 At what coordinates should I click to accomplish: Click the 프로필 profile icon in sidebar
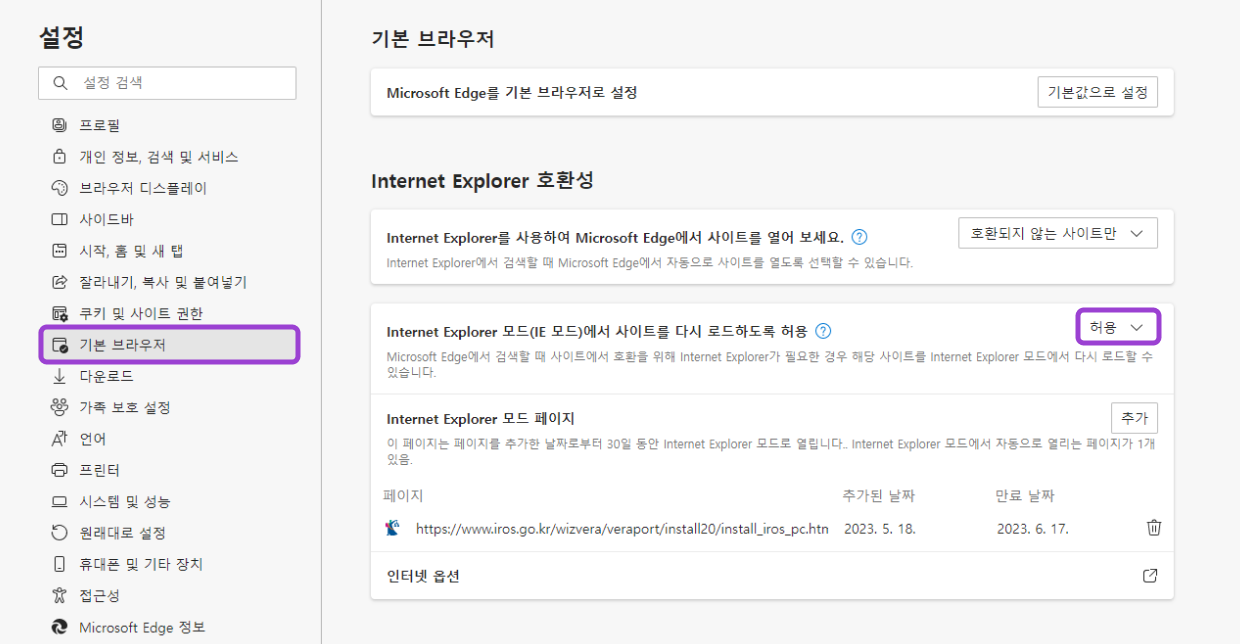tap(59, 124)
